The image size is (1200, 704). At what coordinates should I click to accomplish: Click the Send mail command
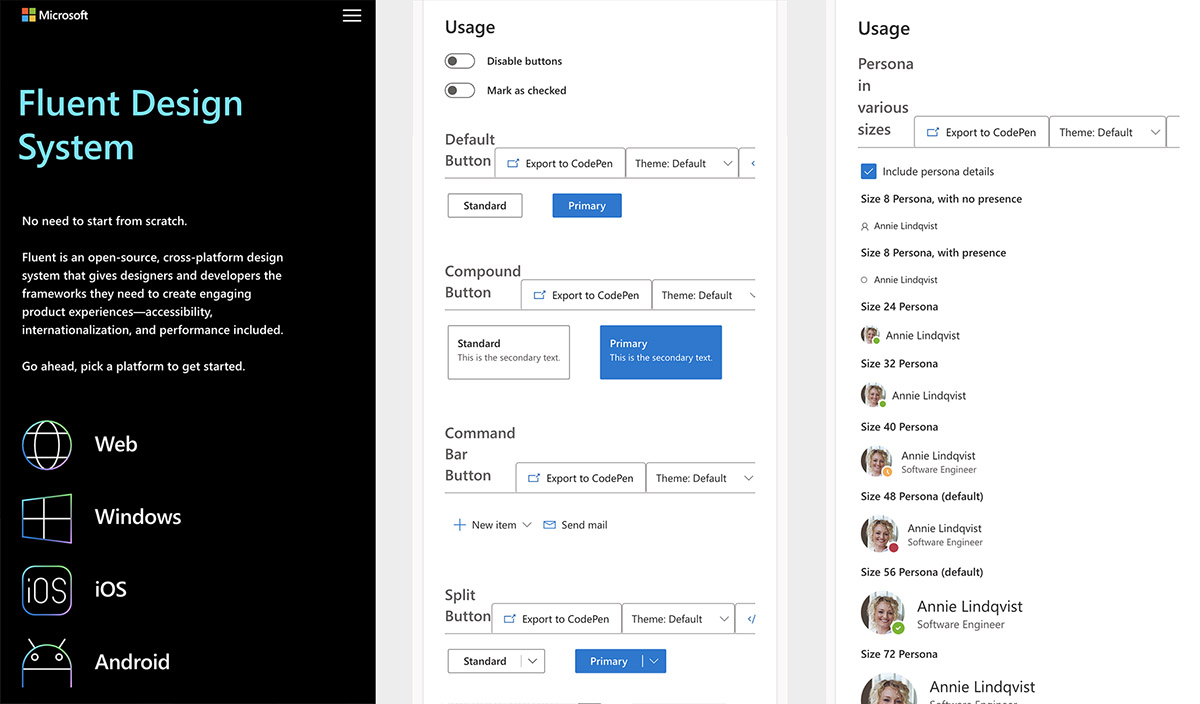pyautogui.click(x=575, y=525)
